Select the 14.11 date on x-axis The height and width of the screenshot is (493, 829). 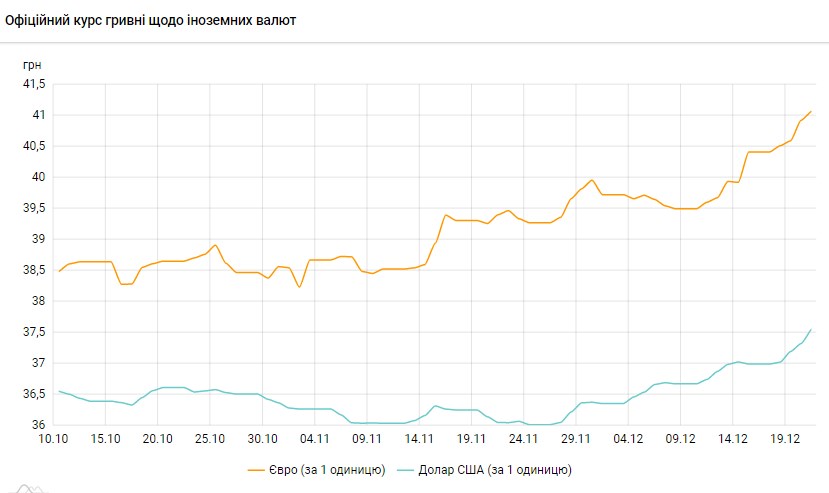point(420,438)
